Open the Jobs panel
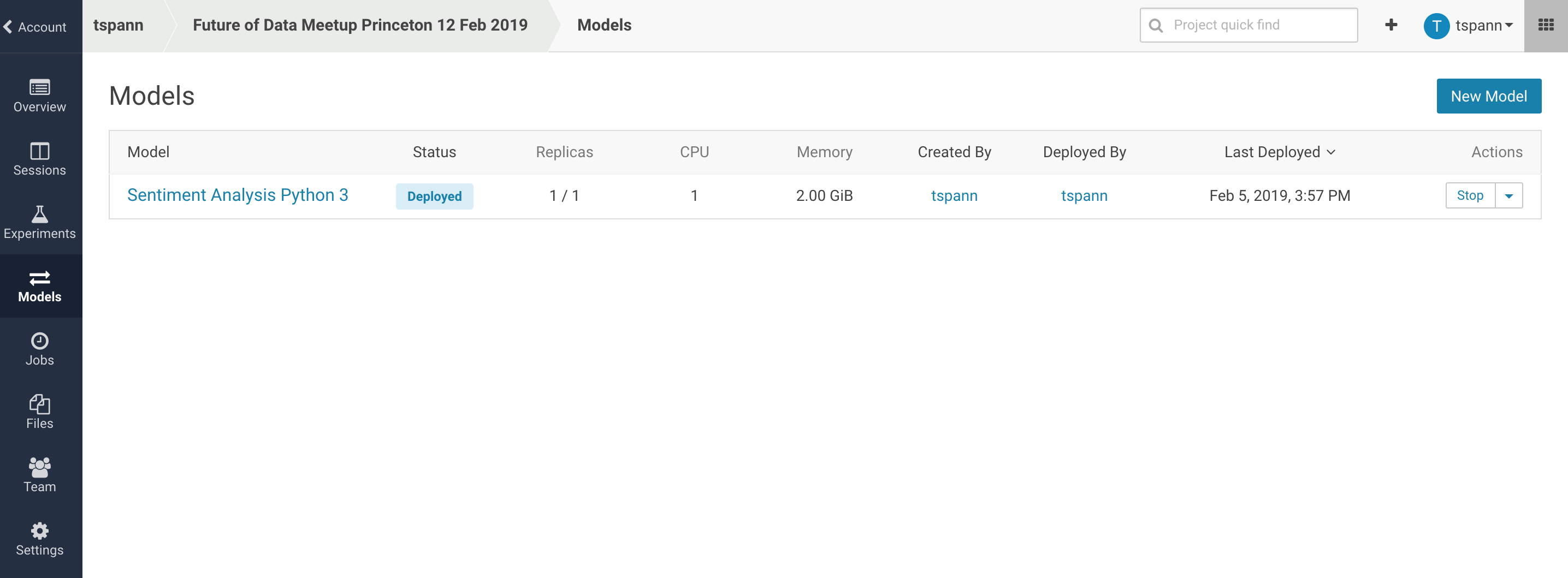The image size is (1568, 578). [x=39, y=349]
